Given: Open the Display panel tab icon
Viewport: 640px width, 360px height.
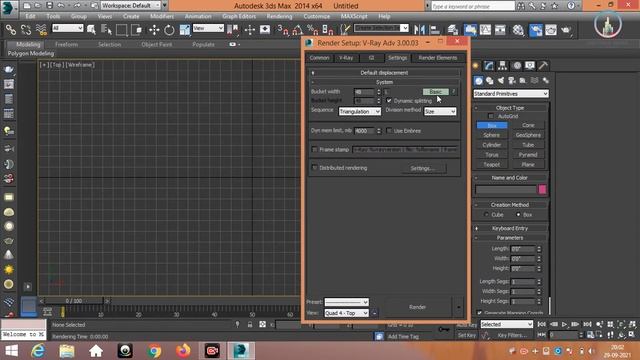Looking at the screenshot, I should click(x=530, y=66).
